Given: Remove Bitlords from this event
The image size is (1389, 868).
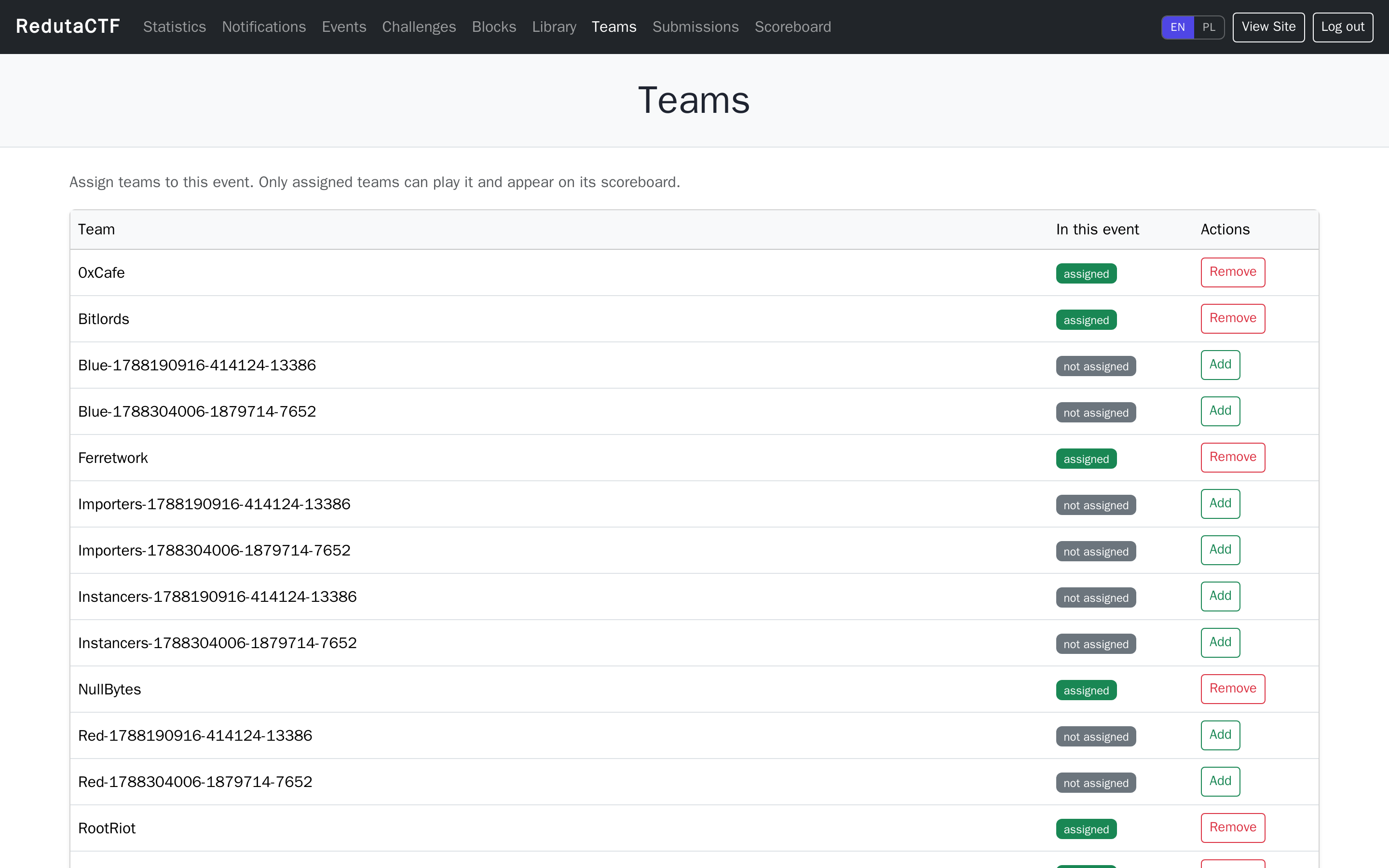Looking at the screenshot, I should [1233, 319].
